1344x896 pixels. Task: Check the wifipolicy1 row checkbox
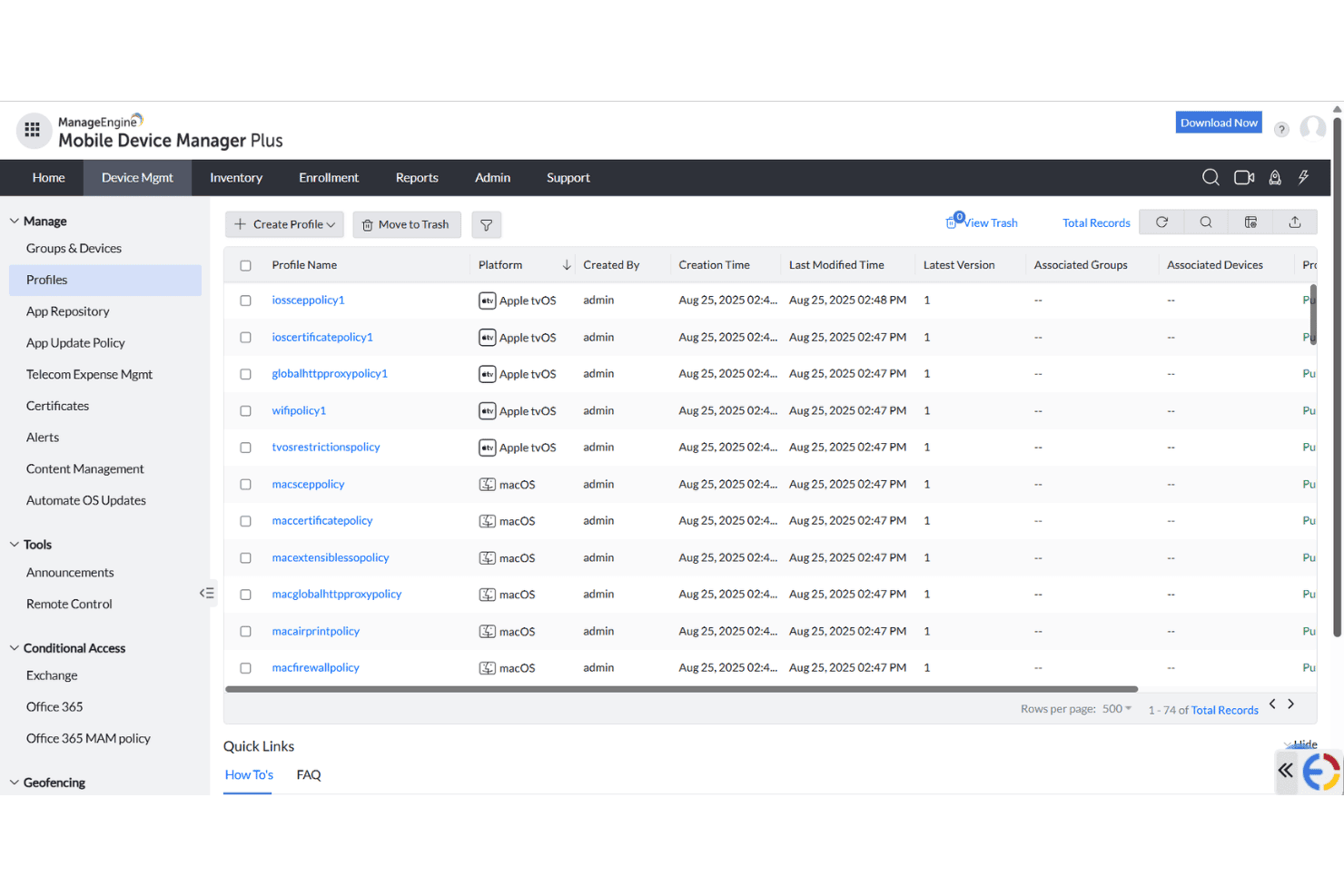245,411
